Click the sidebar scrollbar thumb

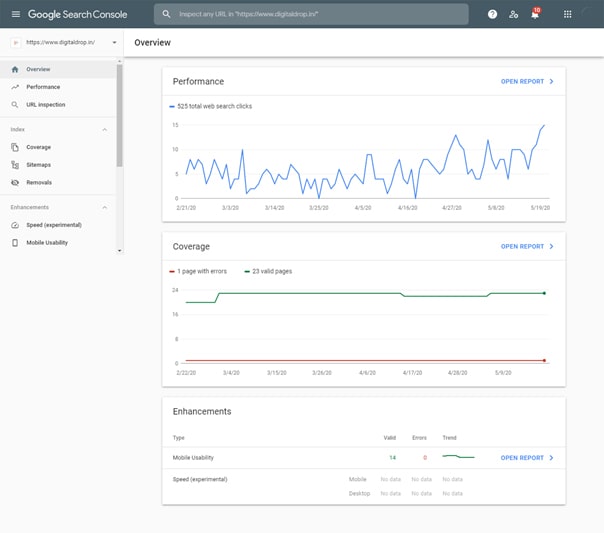(119, 116)
